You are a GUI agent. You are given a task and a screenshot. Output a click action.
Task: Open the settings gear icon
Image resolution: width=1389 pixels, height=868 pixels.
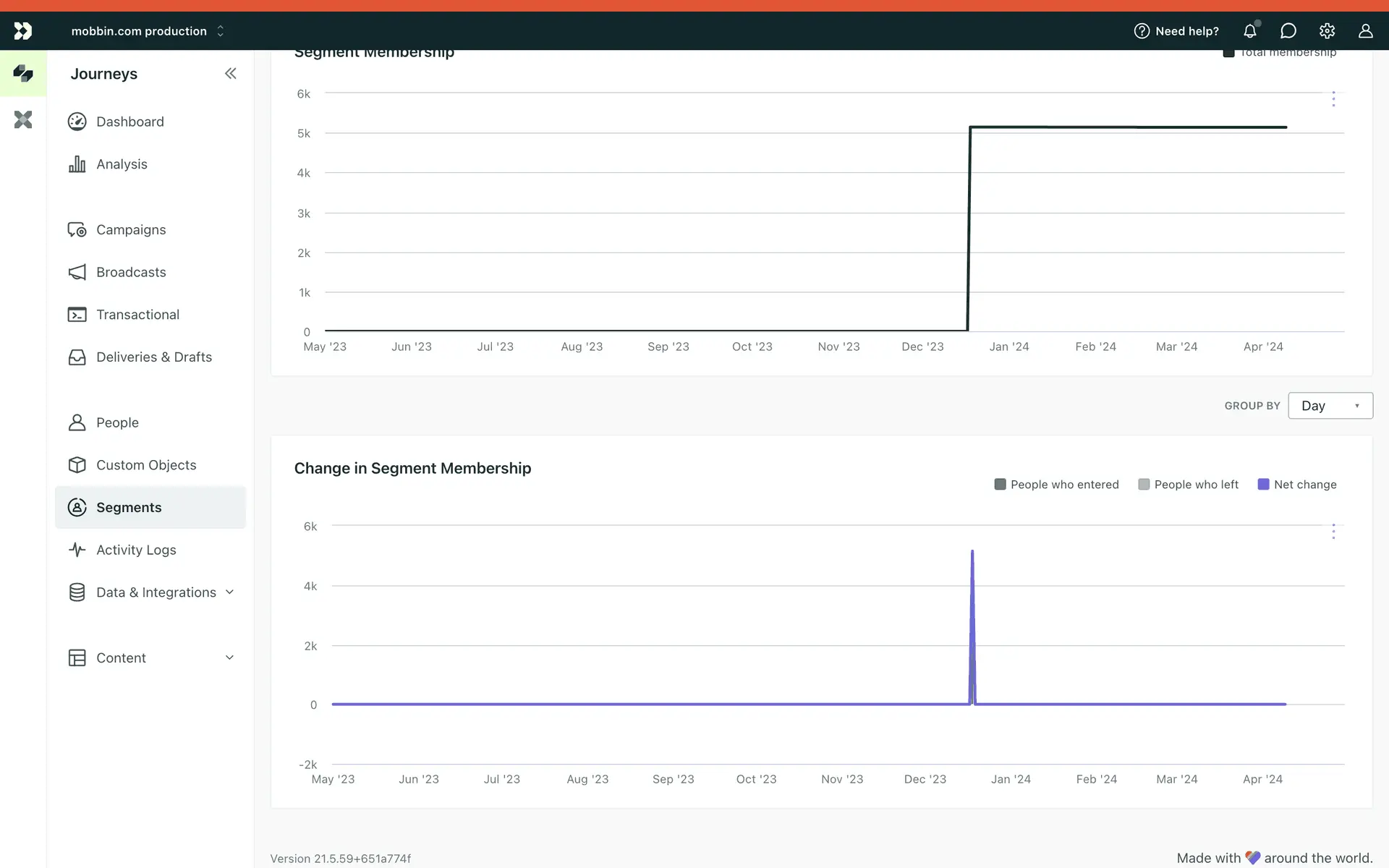point(1327,31)
